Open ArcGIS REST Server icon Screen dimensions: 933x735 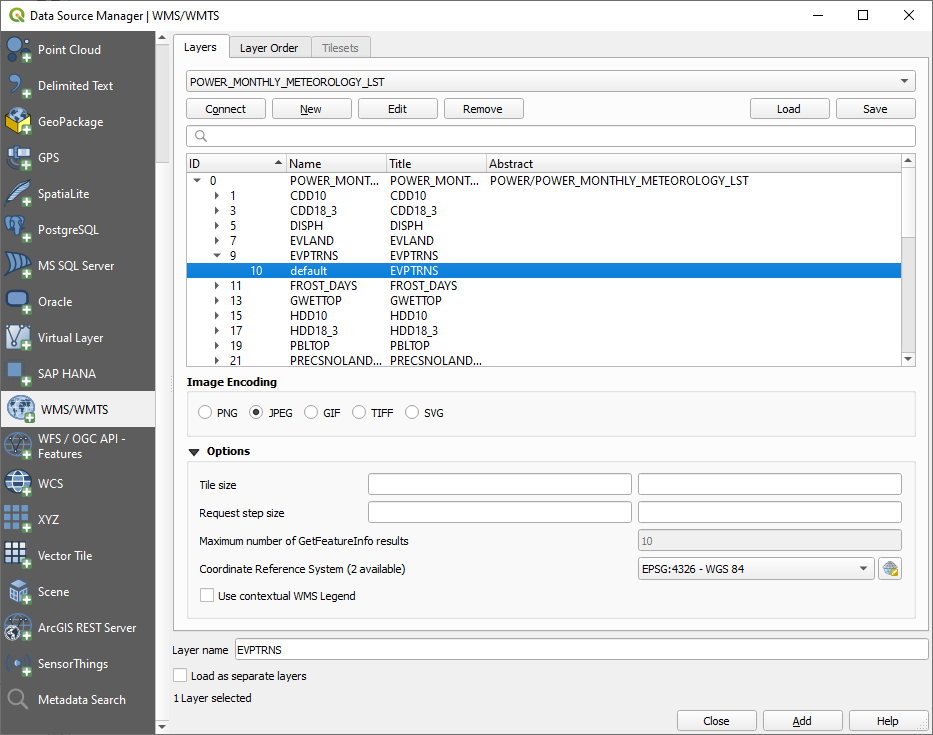(x=20, y=628)
